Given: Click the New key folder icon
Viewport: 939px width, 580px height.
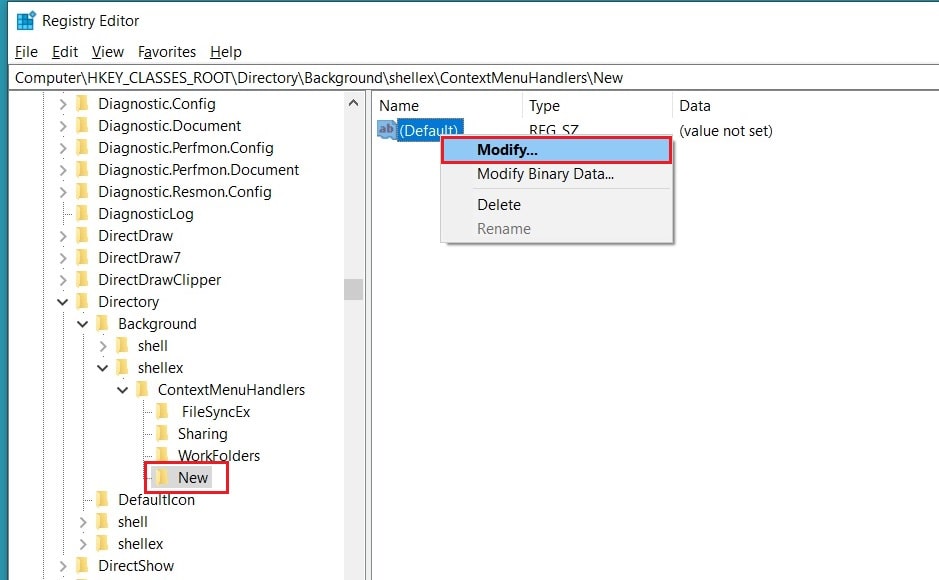Looking at the screenshot, I should point(164,477).
